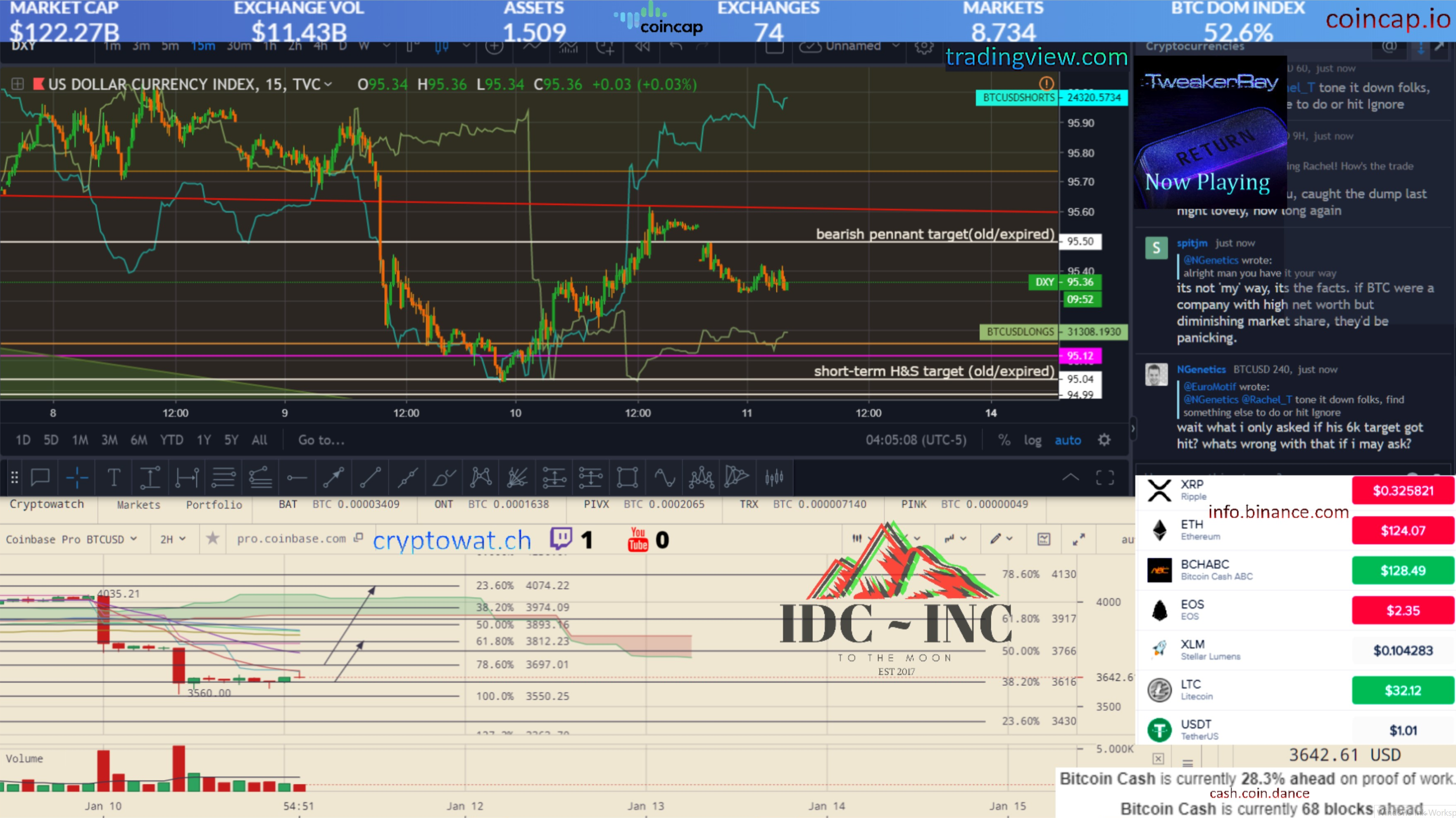Select the anchored text tool beside T
The height and width of the screenshot is (818, 1456).
pos(150,478)
